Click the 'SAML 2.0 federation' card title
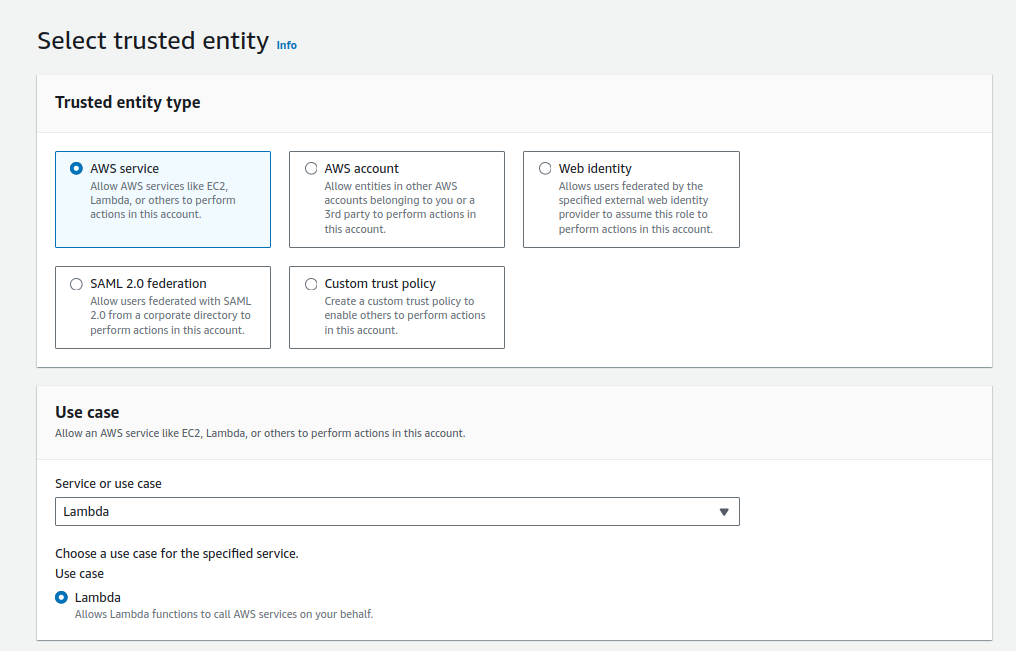This screenshot has width=1016, height=651. pos(148,284)
